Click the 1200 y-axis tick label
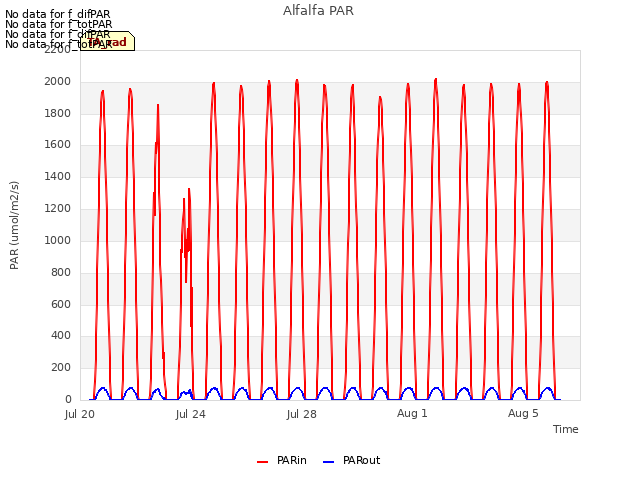 point(58,209)
